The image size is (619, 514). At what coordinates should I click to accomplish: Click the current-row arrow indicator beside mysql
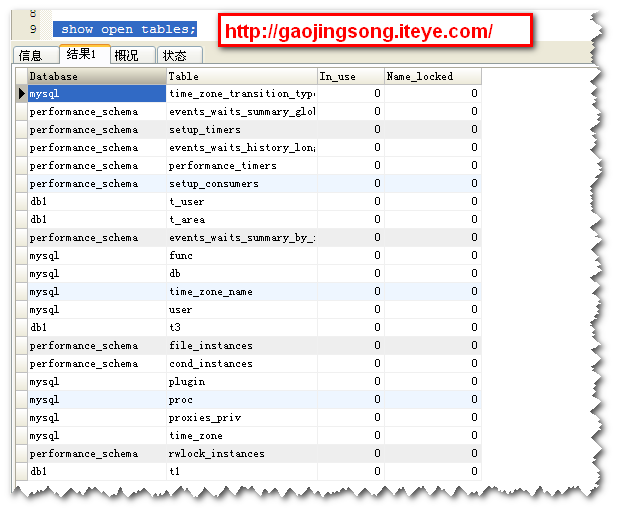point(22,94)
